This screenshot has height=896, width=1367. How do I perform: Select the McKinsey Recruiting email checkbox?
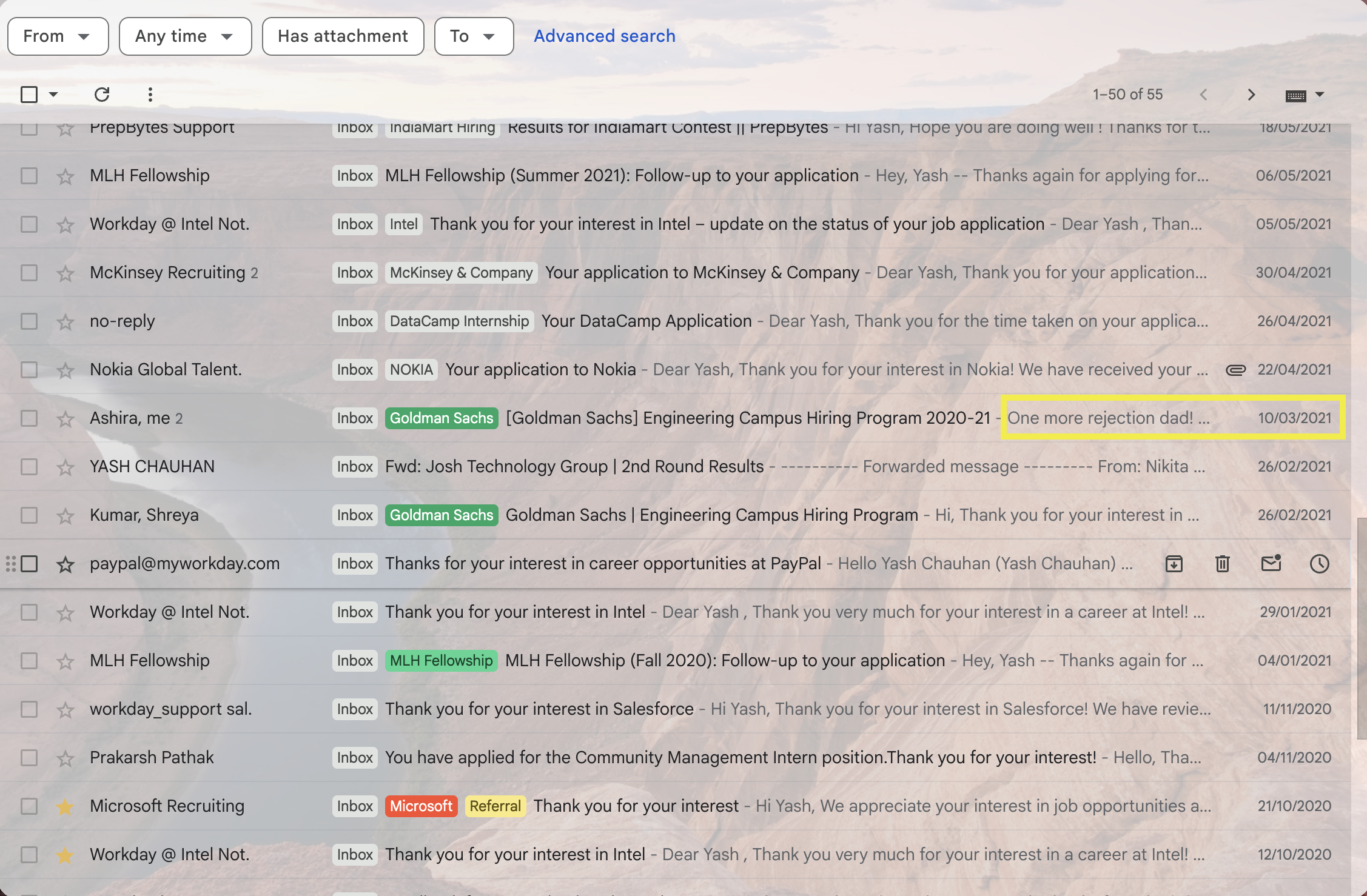coord(29,273)
